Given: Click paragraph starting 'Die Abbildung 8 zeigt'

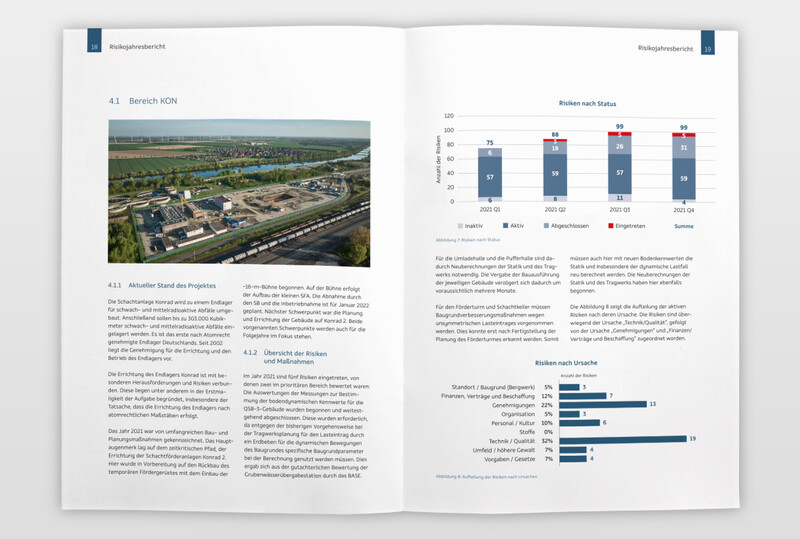Looking at the screenshot, I should (x=631, y=323).
